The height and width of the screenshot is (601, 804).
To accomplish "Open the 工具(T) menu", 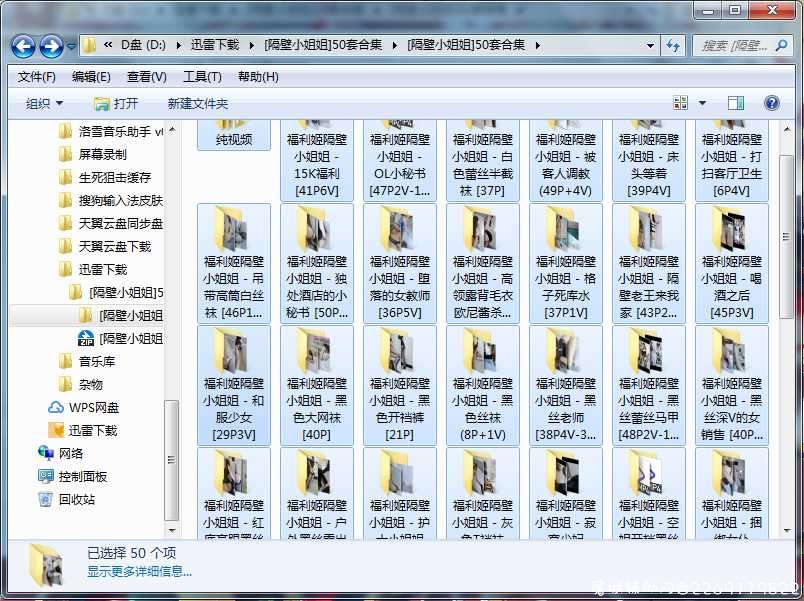I will pos(202,77).
